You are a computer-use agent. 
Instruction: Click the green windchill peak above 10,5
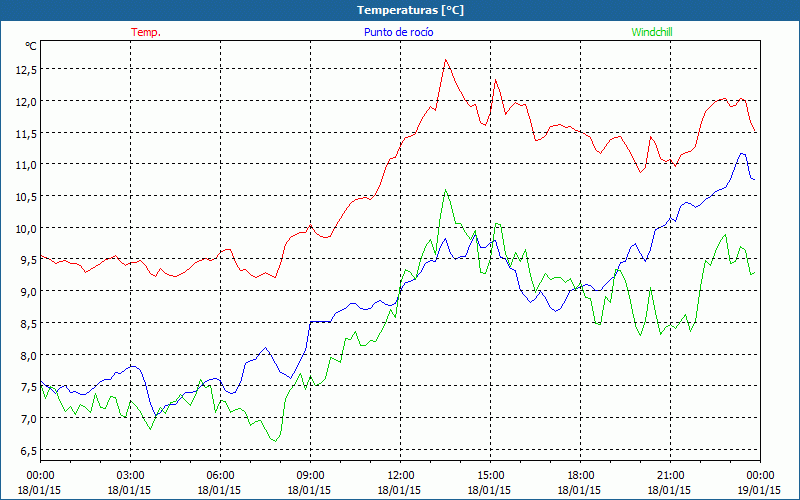click(446, 190)
